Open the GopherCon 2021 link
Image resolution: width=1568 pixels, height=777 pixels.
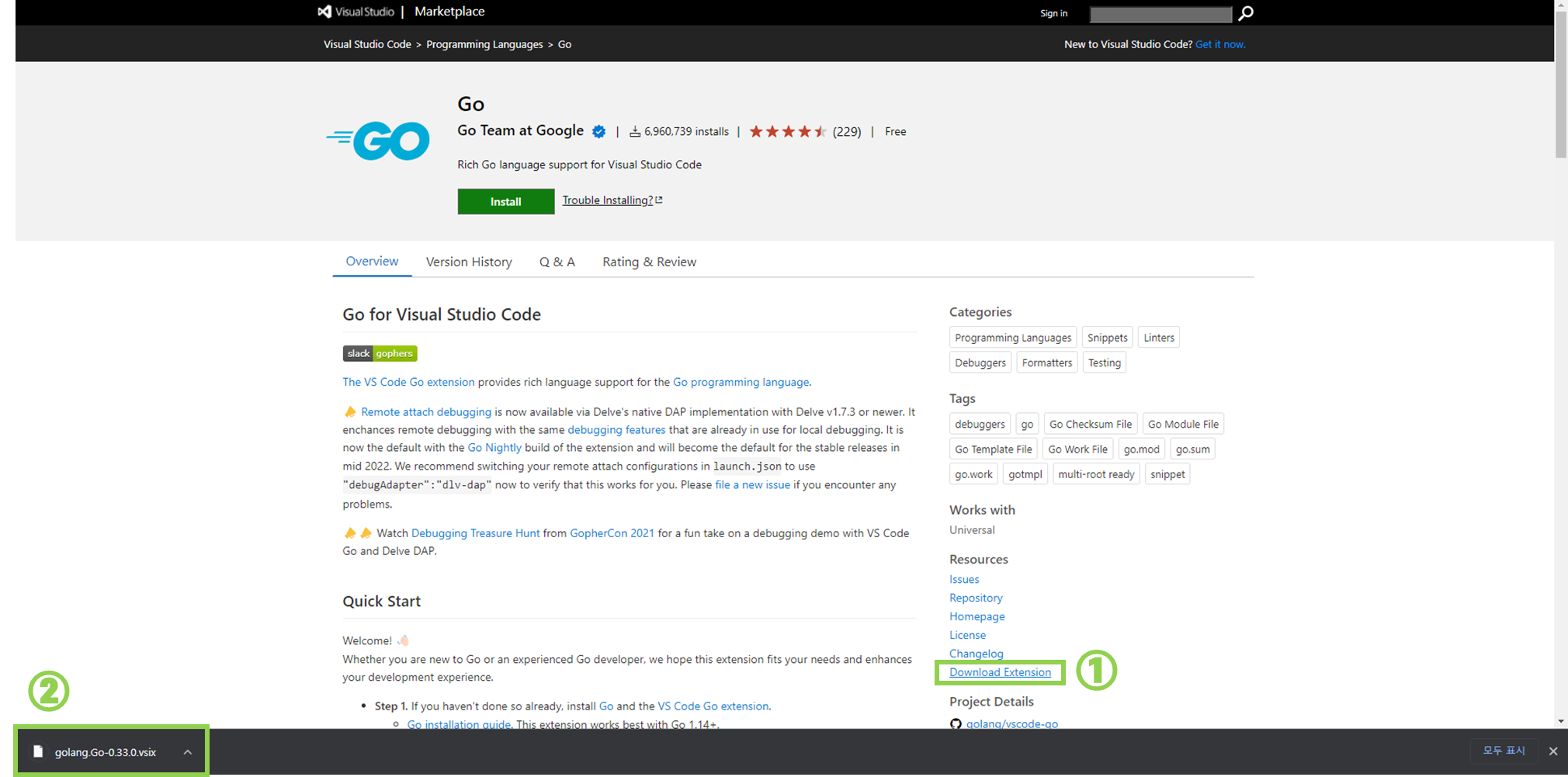coord(612,533)
